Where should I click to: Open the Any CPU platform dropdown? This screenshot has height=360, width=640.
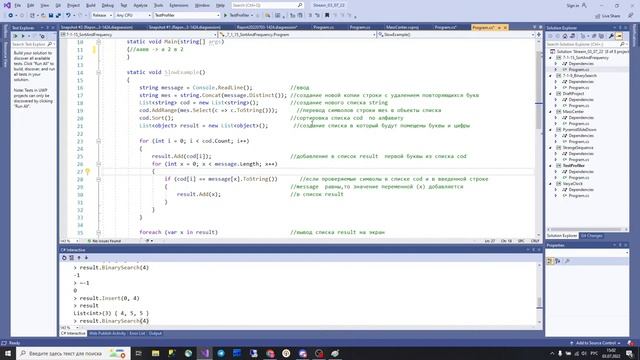[133, 16]
